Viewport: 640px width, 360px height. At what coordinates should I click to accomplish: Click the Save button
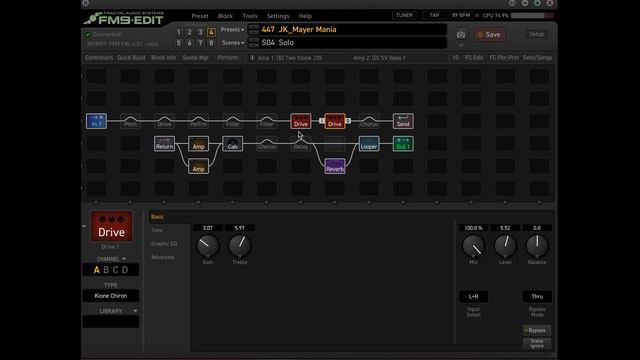click(489, 35)
